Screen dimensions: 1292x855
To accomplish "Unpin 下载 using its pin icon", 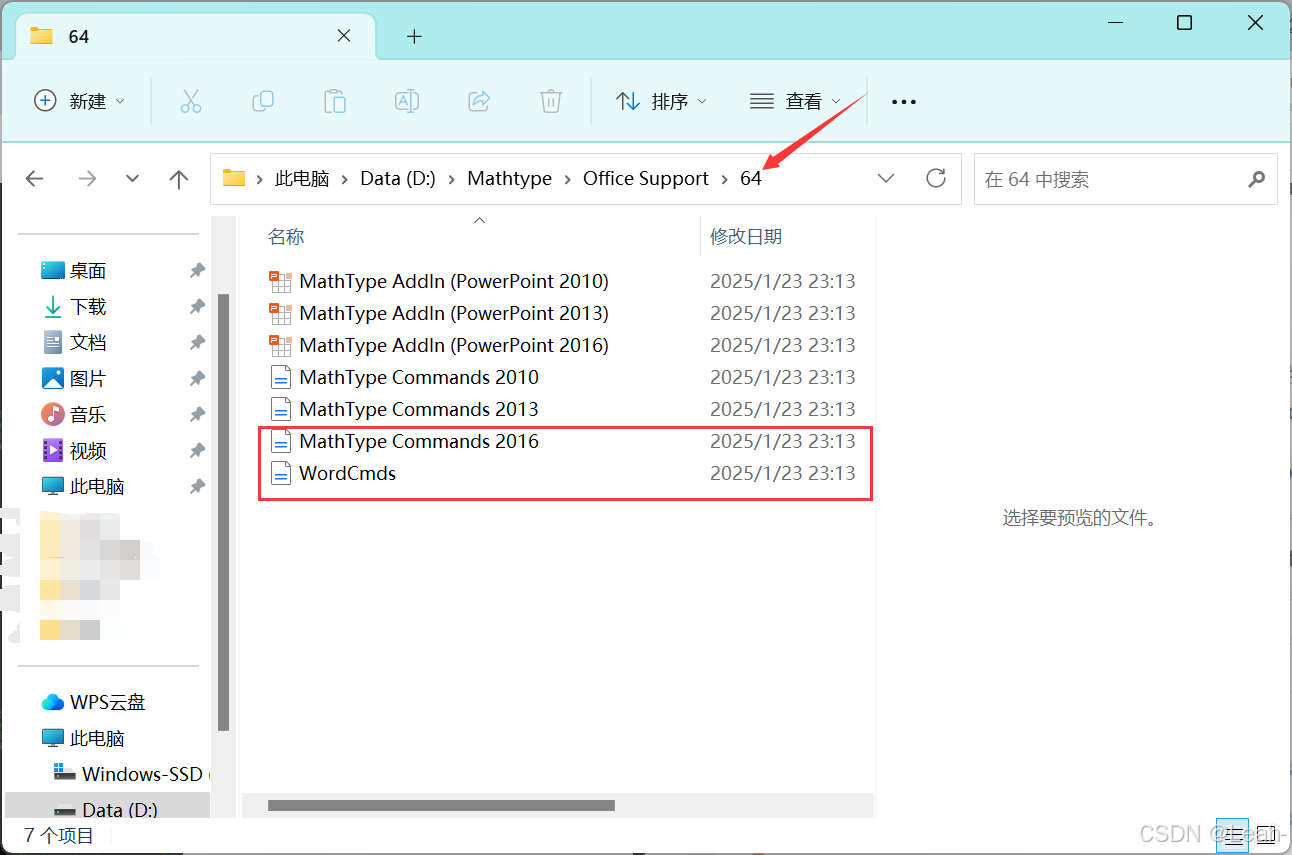I will pyautogui.click(x=197, y=307).
